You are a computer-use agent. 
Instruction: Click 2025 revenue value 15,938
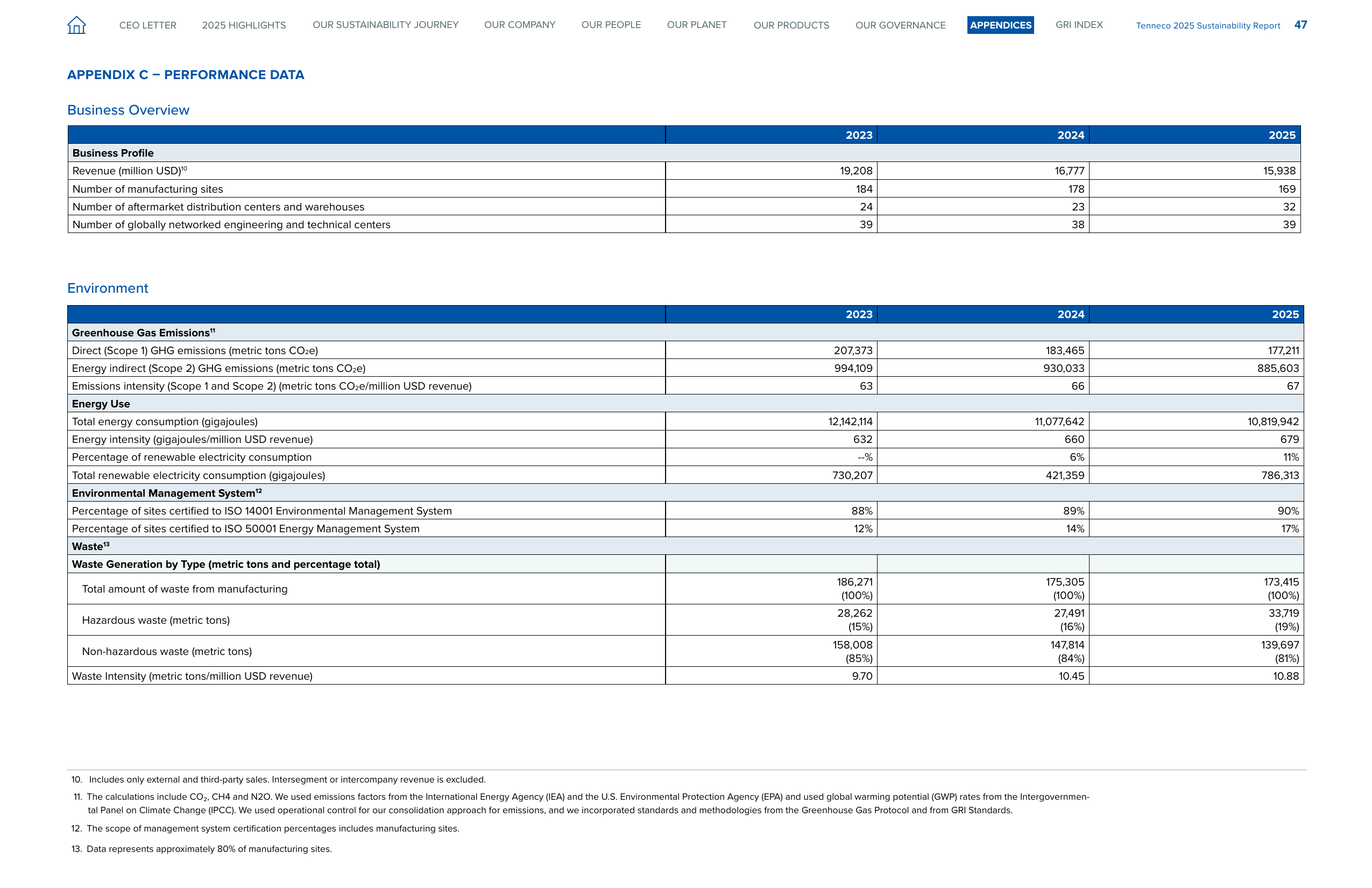tap(1279, 171)
